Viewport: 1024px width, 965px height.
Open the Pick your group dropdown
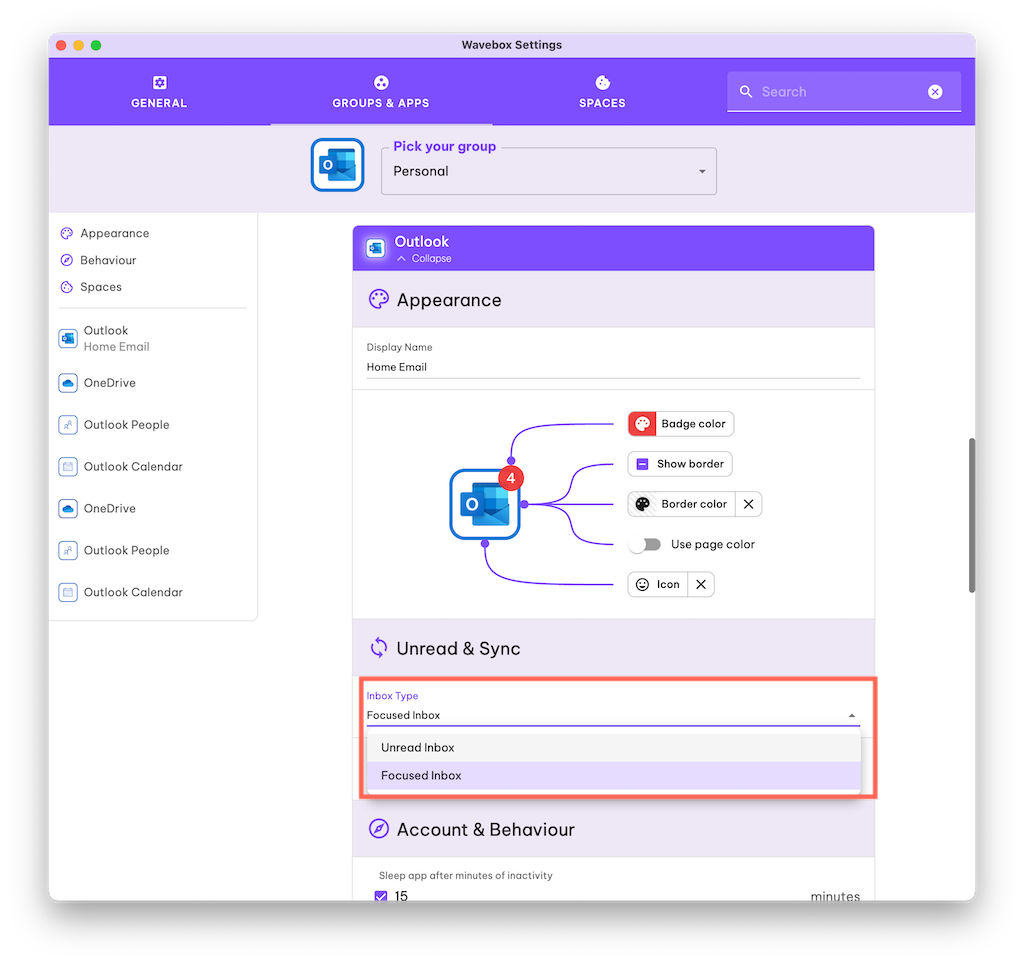coord(549,171)
